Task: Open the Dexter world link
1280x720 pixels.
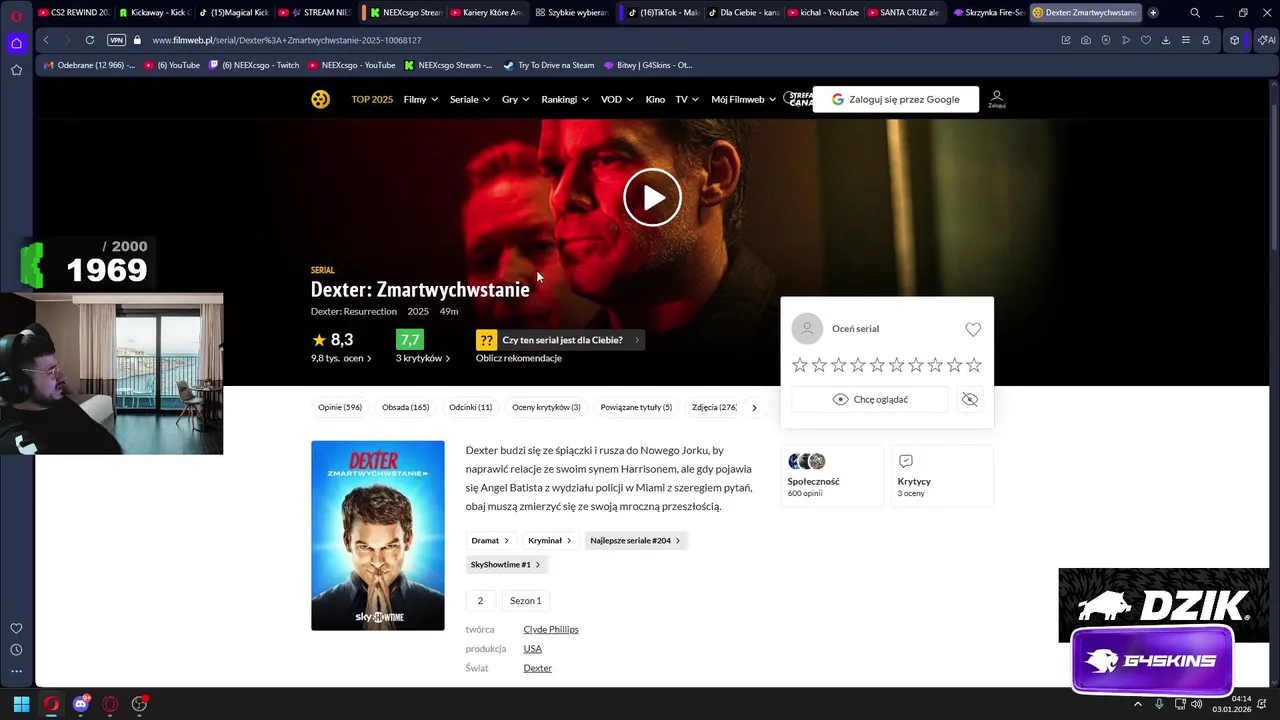Action: click(x=537, y=668)
